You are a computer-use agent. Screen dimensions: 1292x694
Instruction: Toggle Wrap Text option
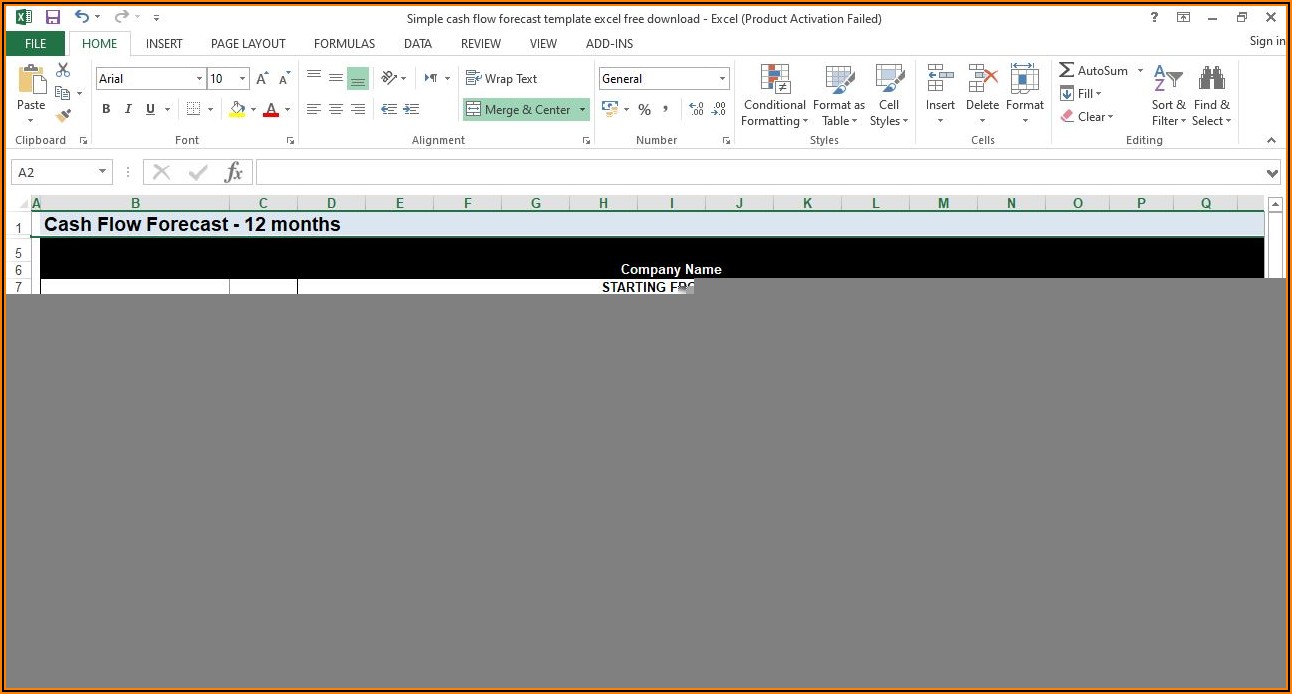click(x=502, y=79)
